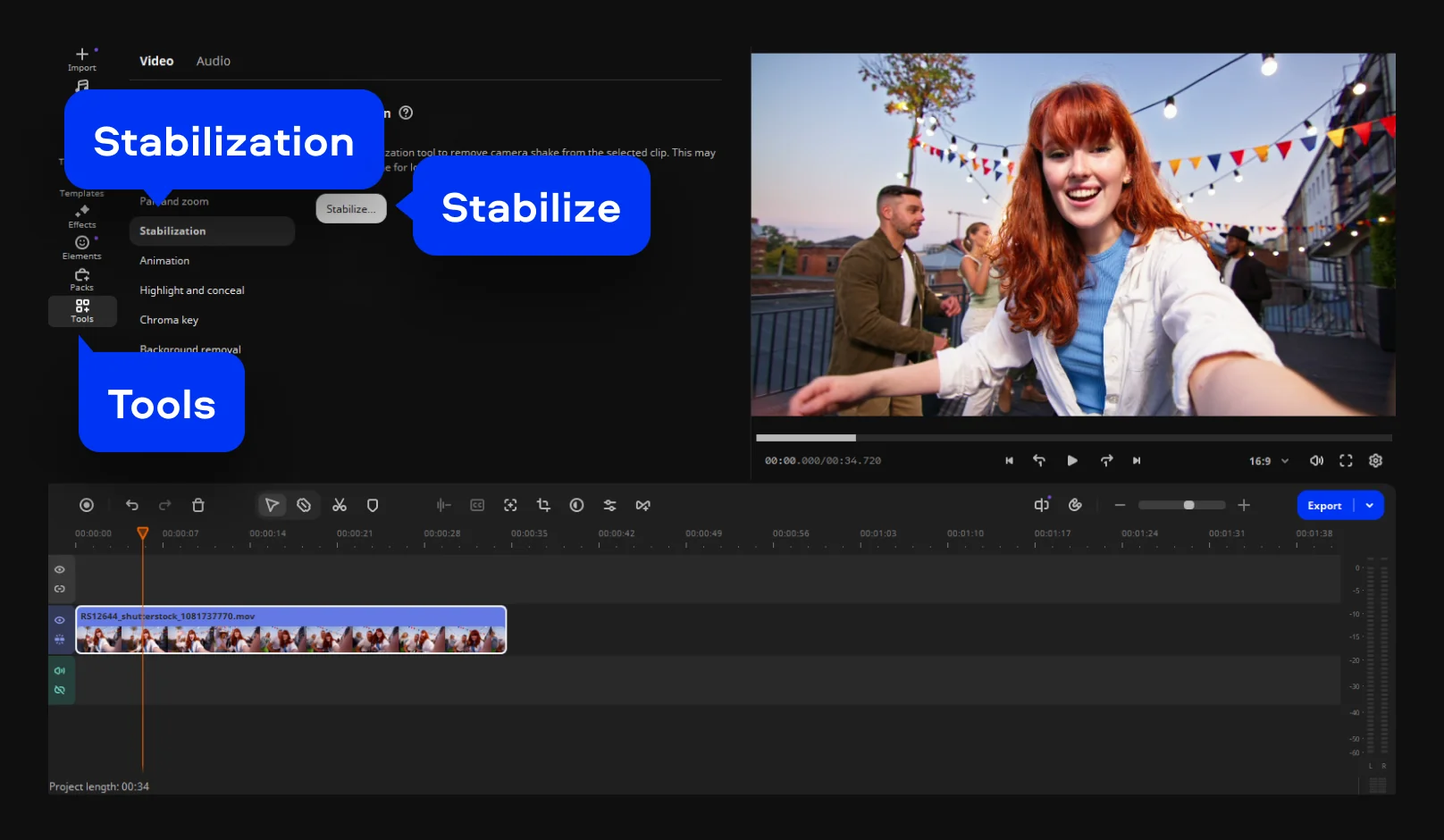Jump to the next clip
Screen dimensions: 1444x840
(1137, 461)
